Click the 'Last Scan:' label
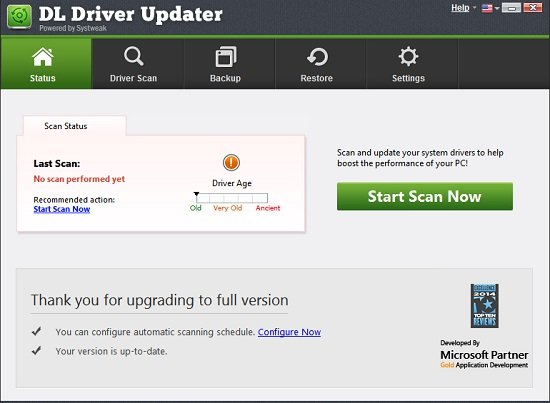This screenshot has height=403, width=550. (x=57, y=163)
